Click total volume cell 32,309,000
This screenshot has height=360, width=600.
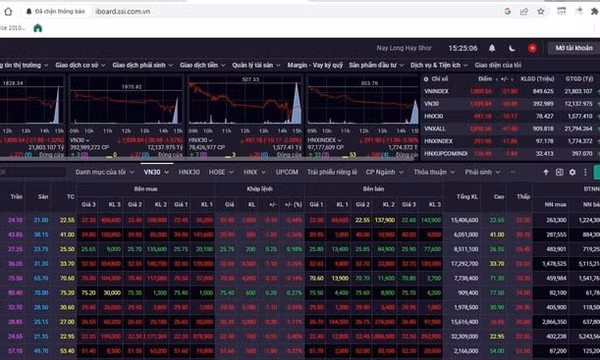pos(465,336)
